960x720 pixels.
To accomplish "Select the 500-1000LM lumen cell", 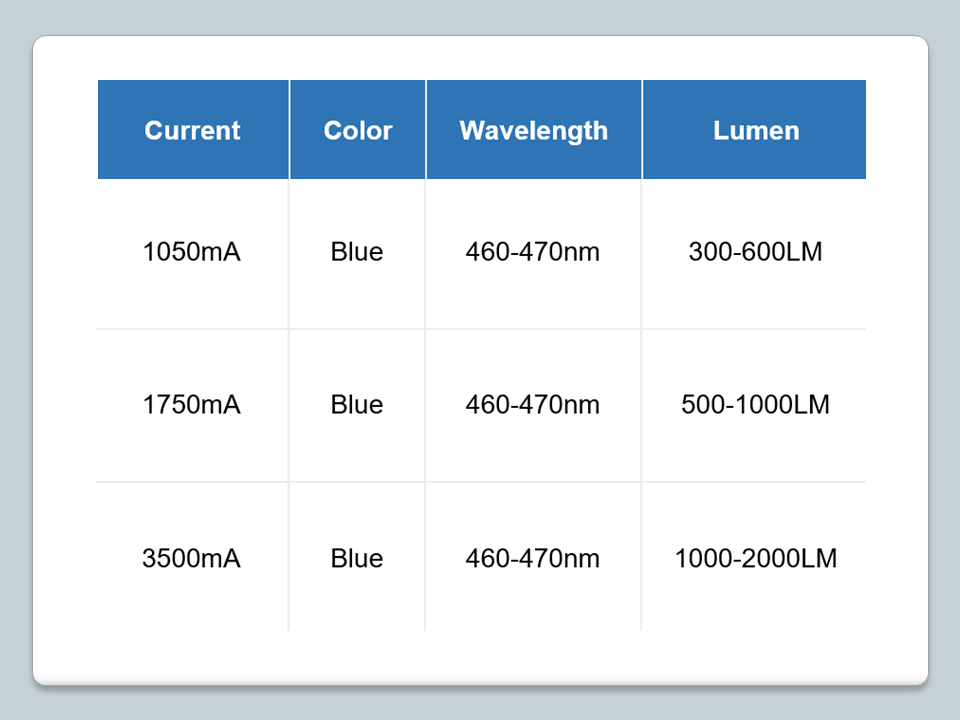I will point(756,405).
